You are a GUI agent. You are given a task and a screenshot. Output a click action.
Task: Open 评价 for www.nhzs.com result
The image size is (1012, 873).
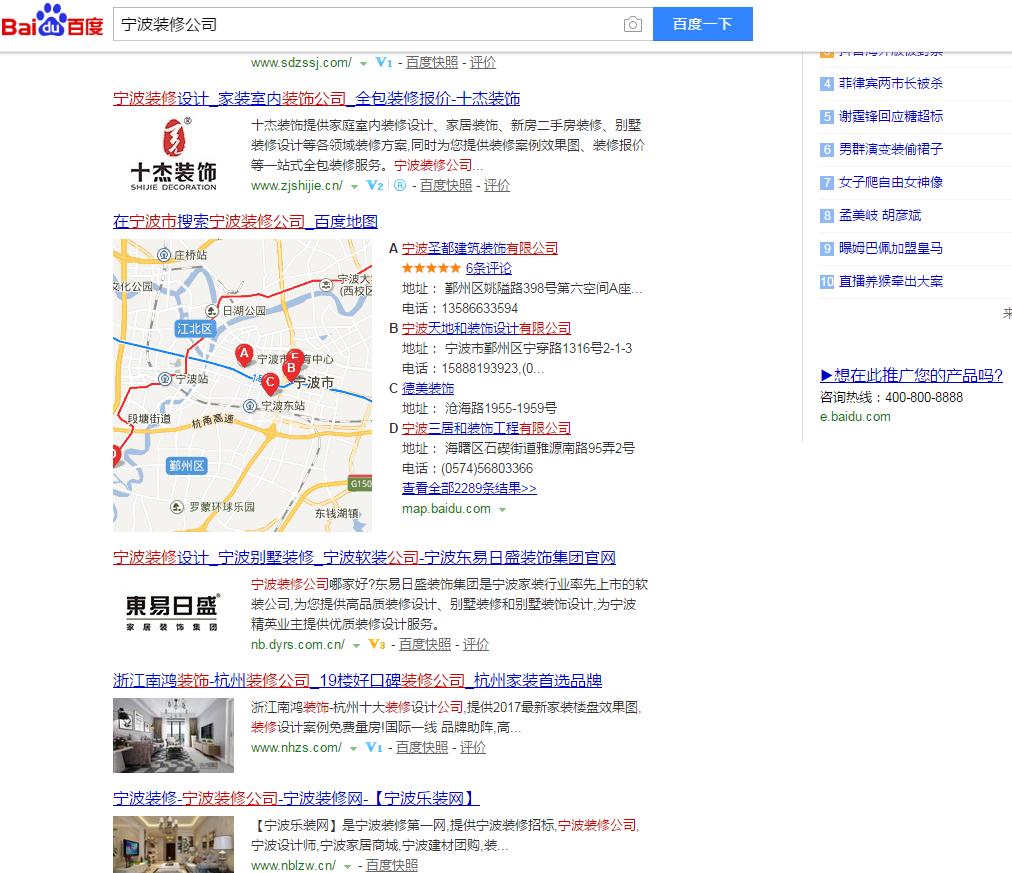473,747
